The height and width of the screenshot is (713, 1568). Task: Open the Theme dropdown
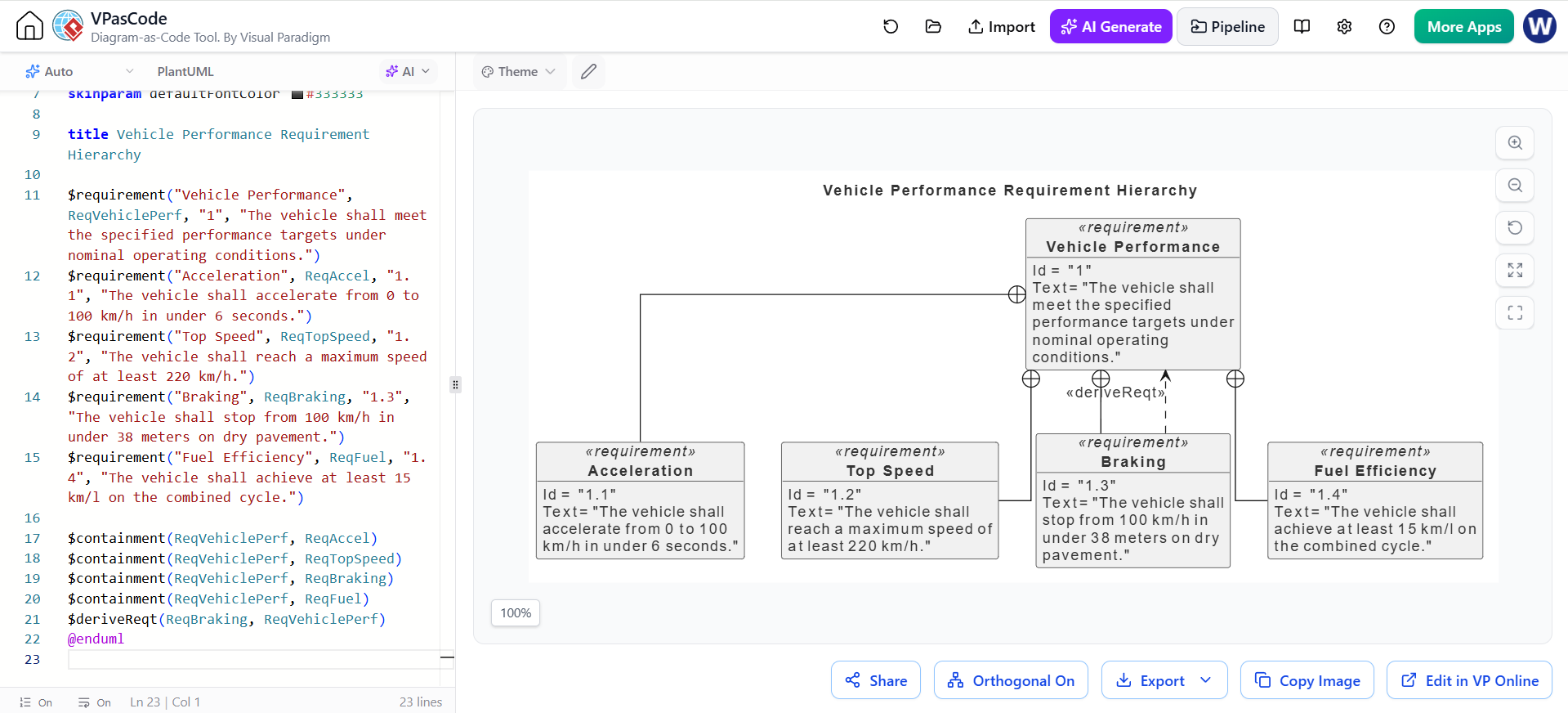518,72
